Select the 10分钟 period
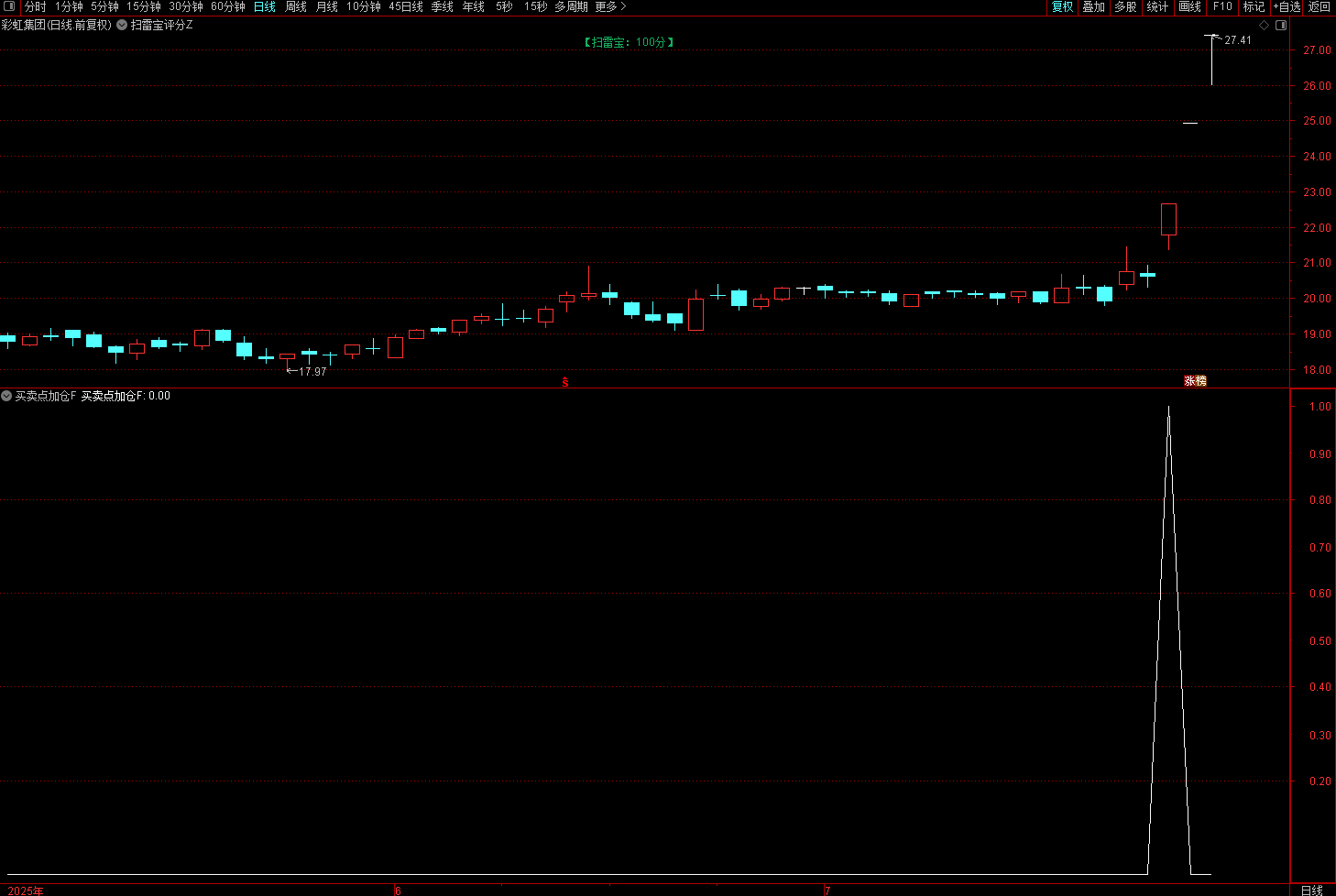Screen dimensions: 1336x896 (364, 6)
